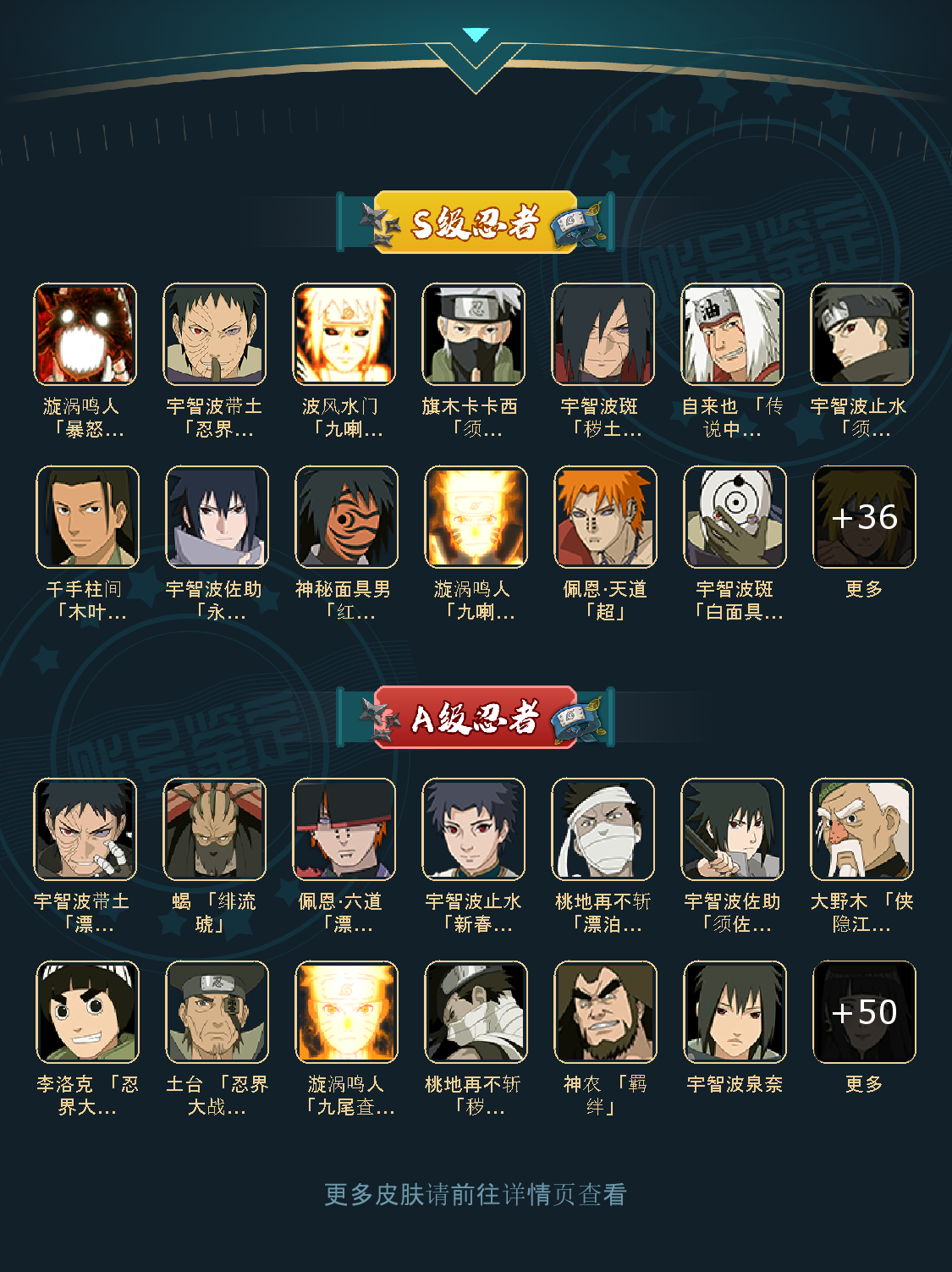Open 宇智波泉奈 A-rank portrait

735,1012
